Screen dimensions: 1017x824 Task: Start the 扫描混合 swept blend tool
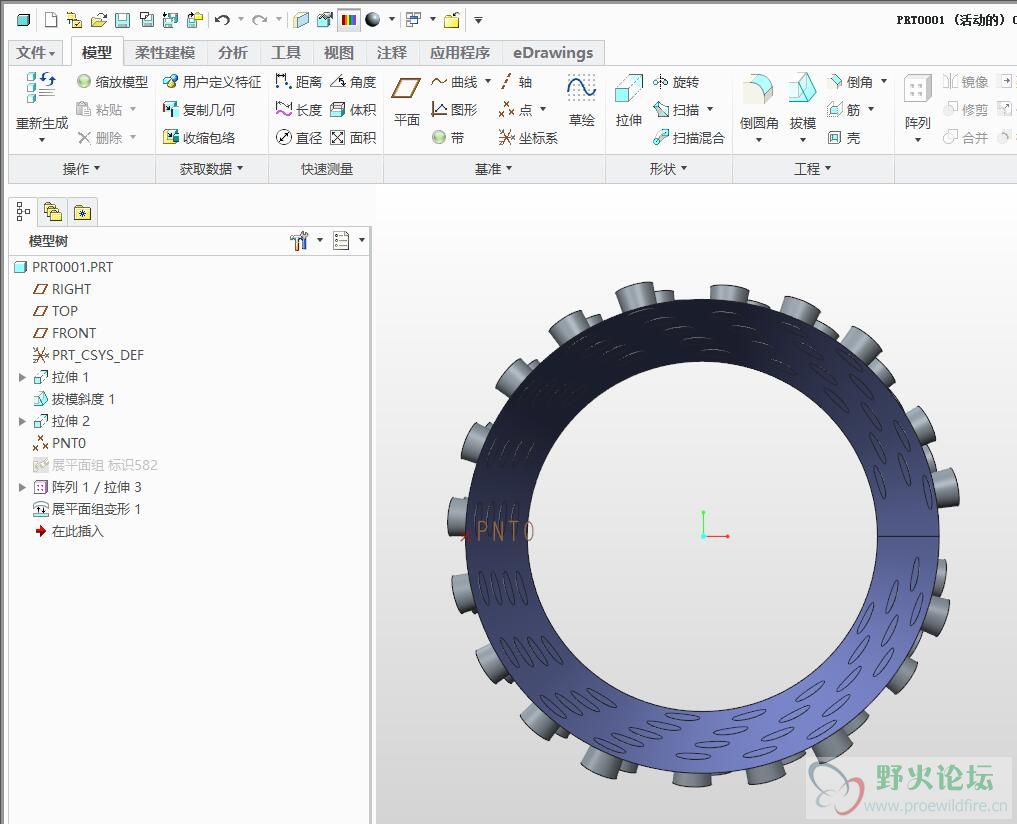688,138
